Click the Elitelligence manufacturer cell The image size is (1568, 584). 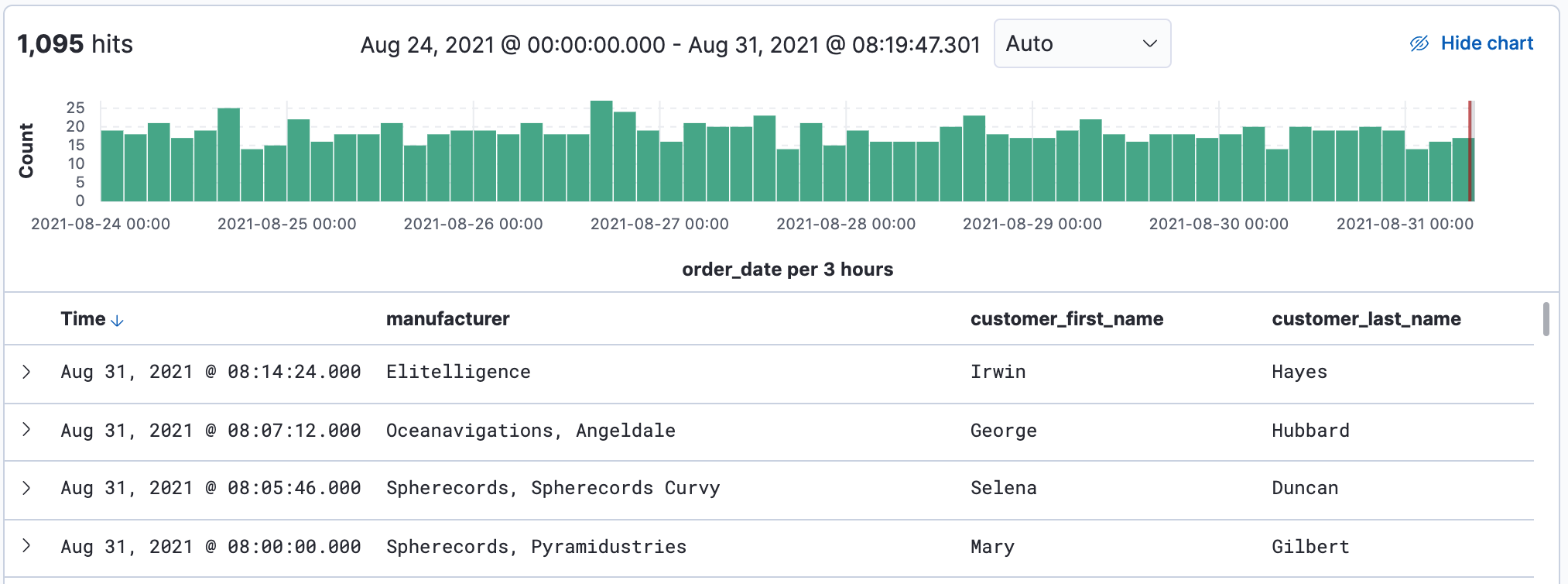pos(458,372)
